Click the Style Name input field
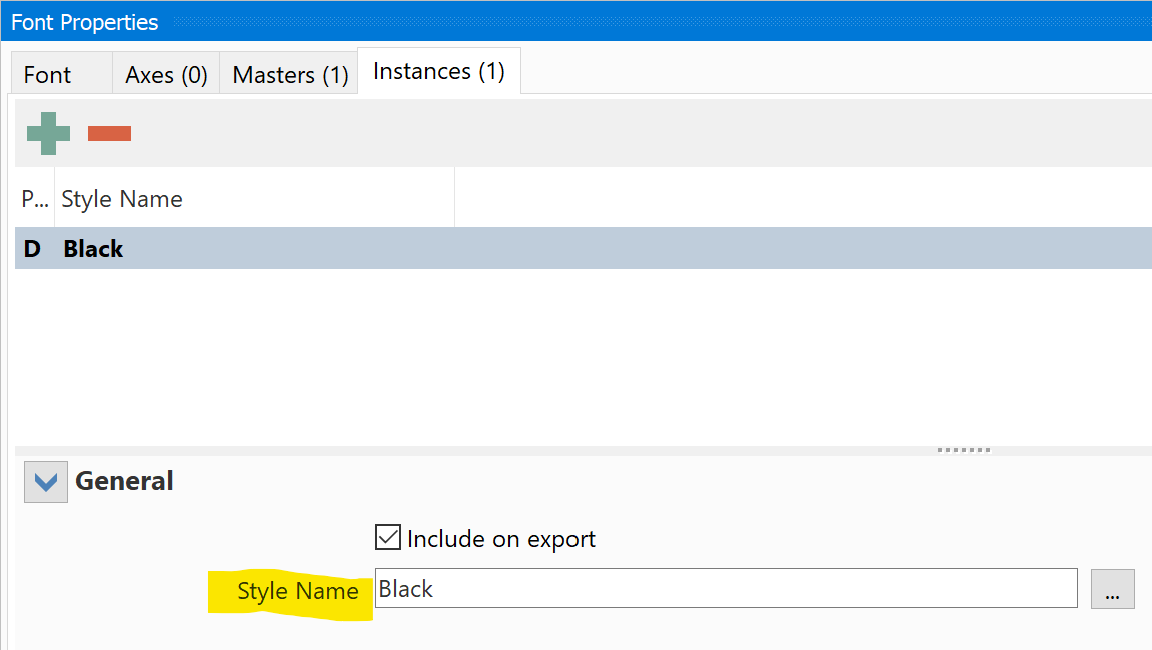The width and height of the screenshot is (1152, 650). point(726,588)
